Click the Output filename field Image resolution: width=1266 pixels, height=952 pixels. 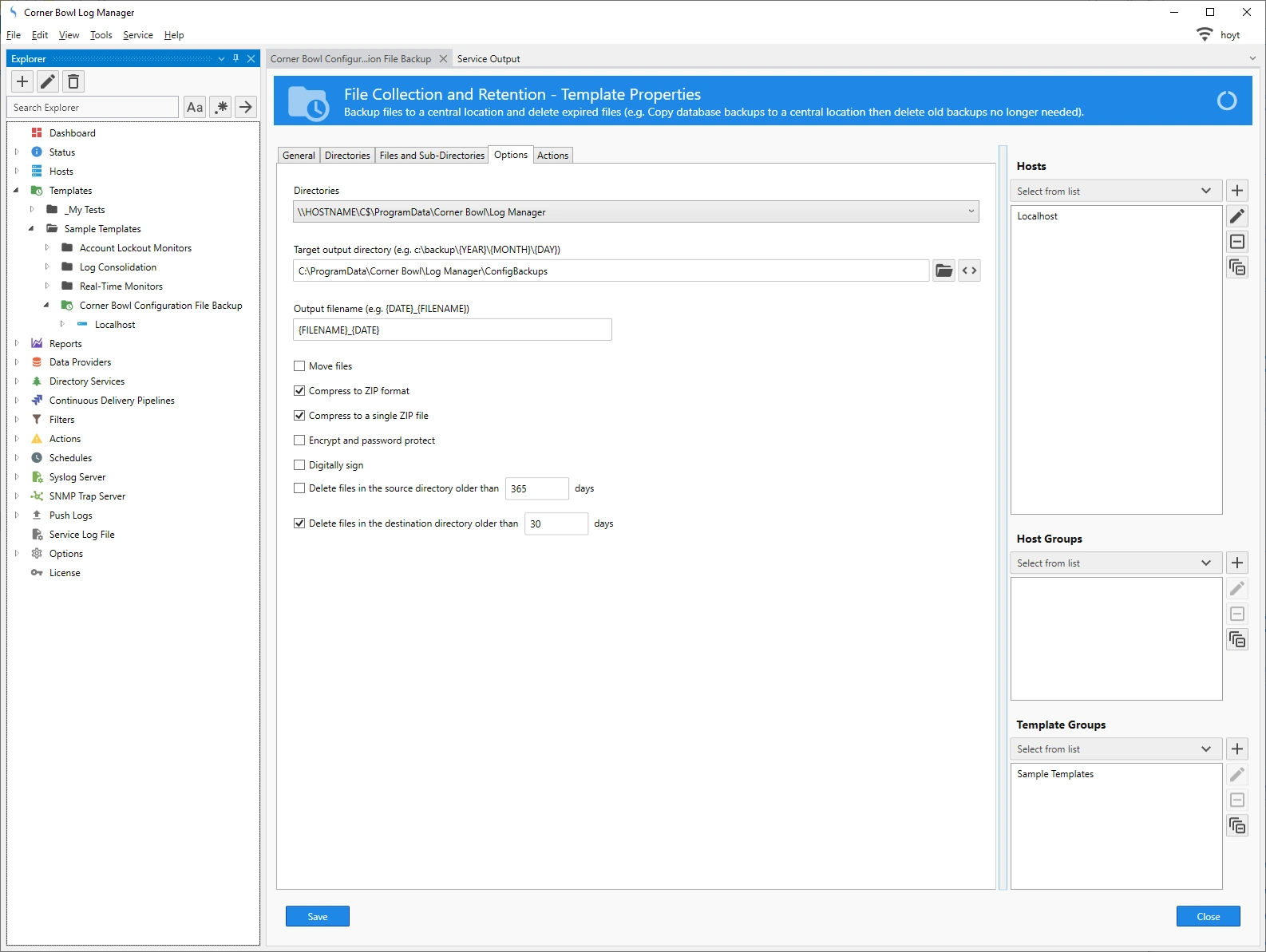tap(453, 330)
